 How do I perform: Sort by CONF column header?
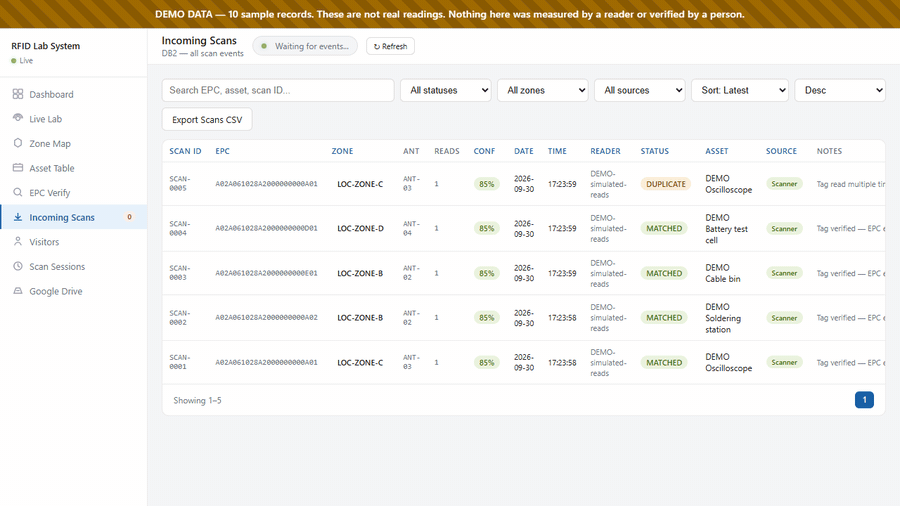[x=484, y=151]
